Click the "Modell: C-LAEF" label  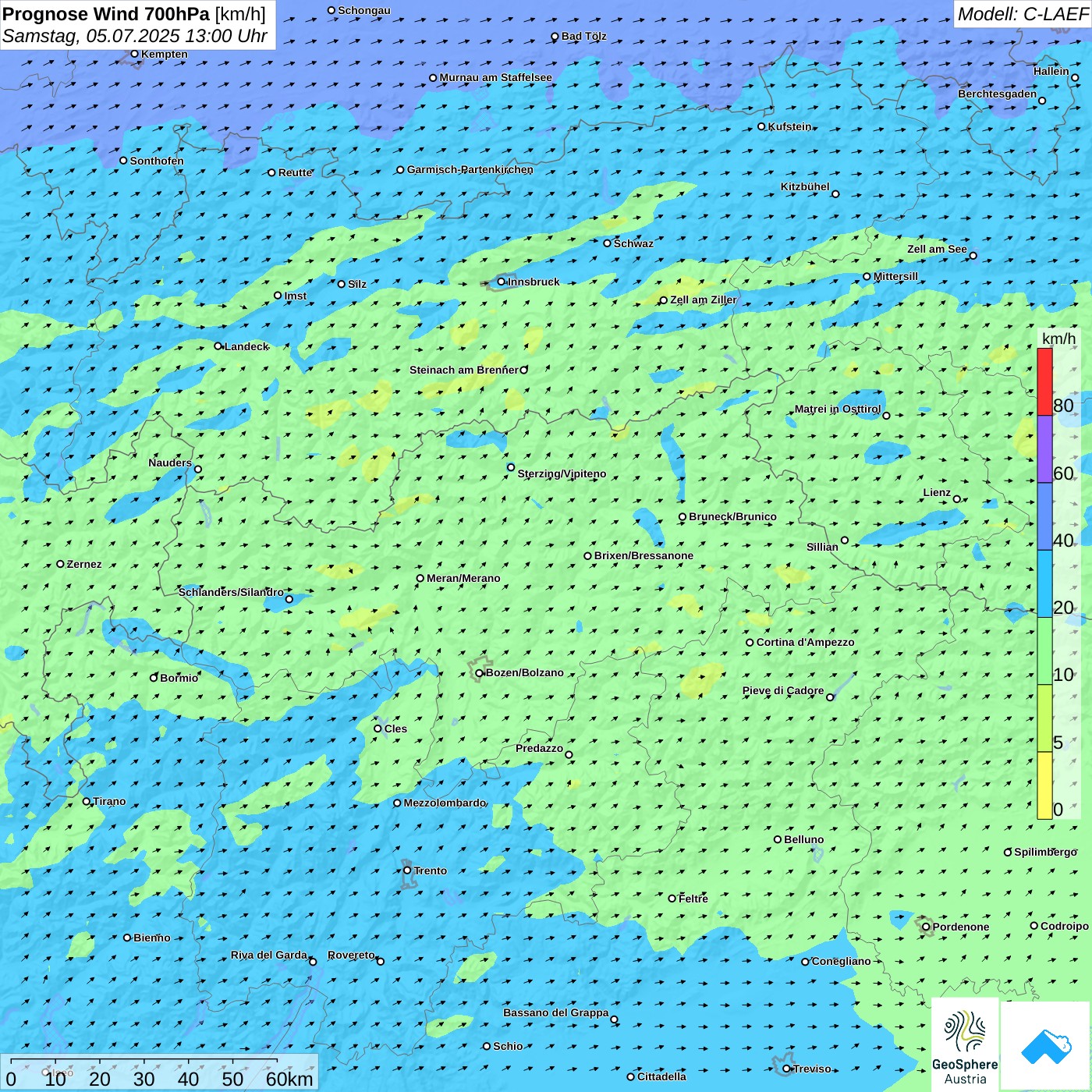coord(1022,14)
